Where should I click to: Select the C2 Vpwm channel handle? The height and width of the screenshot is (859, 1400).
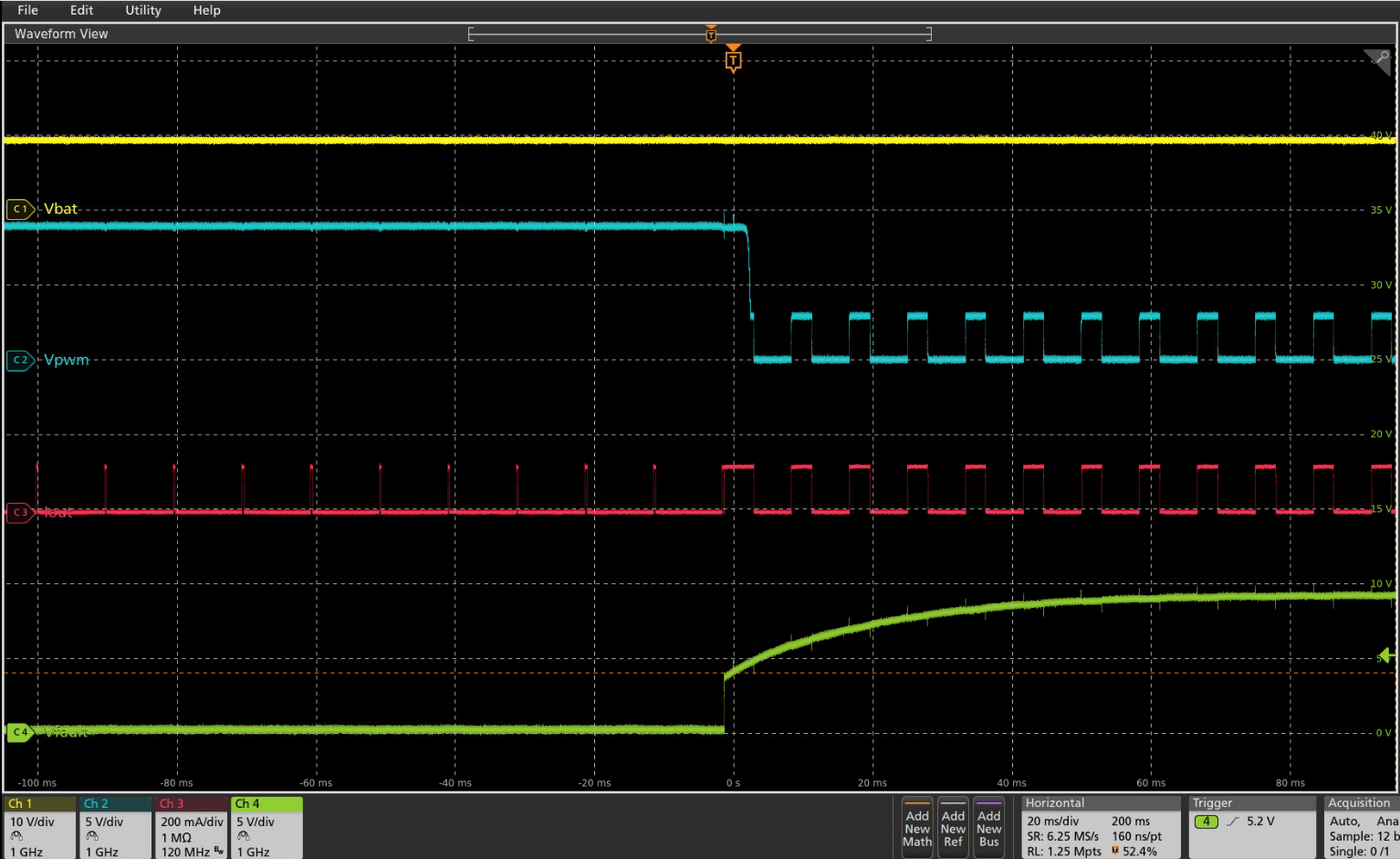pos(20,360)
